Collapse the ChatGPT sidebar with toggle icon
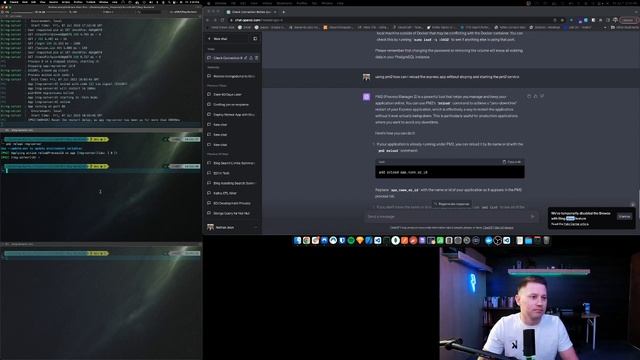 255,39
